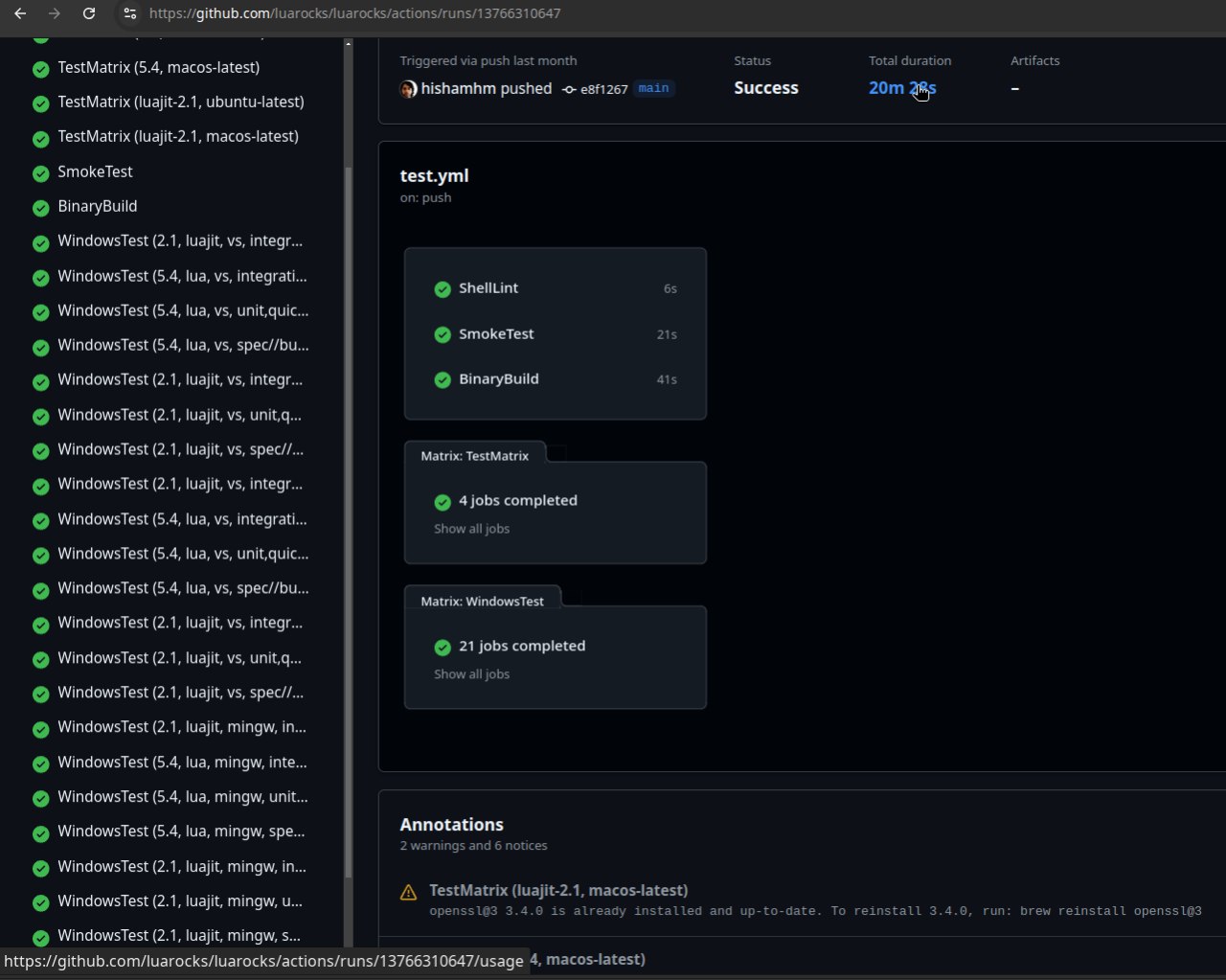
Task: Open the 20m total duration usage link
Action: click(x=902, y=88)
